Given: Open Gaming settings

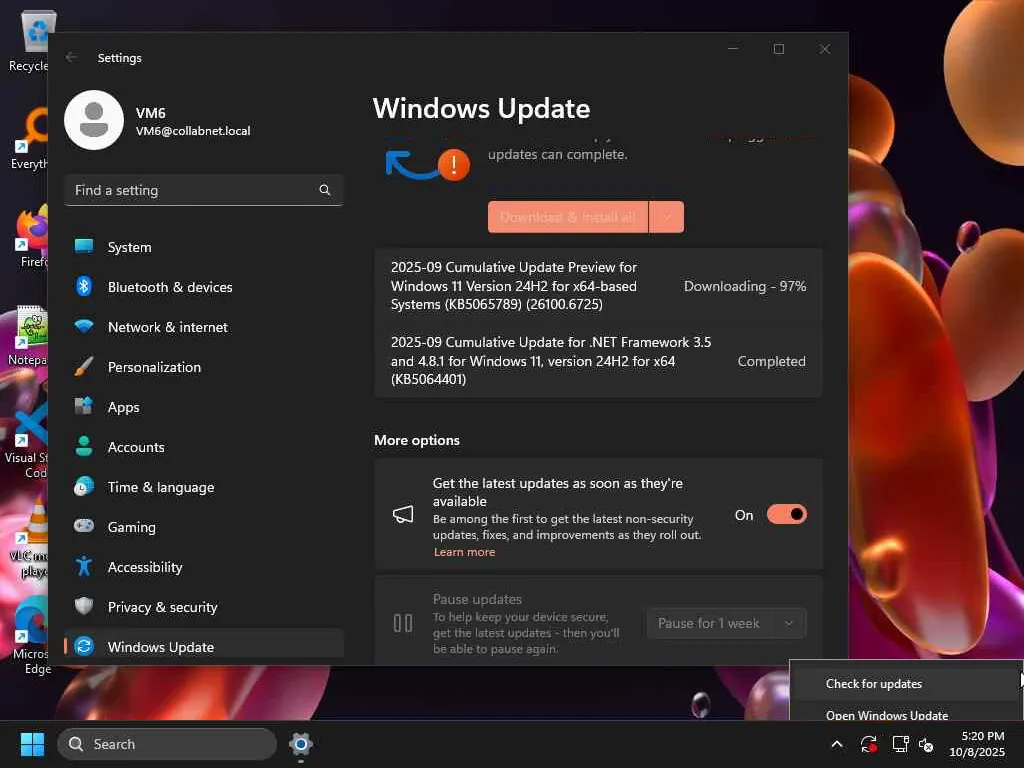Looking at the screenshot, I should click(x=204, y=527).
